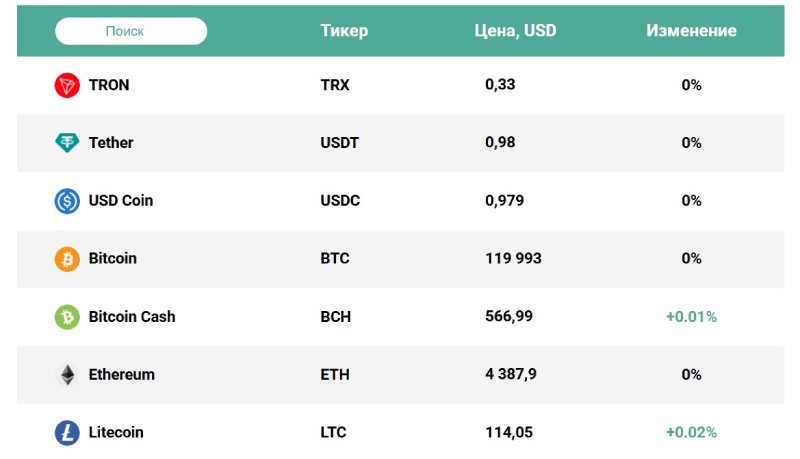
Task: Sort by the Тикер column header
Action: pyautogui.click(x=344, y=31)
